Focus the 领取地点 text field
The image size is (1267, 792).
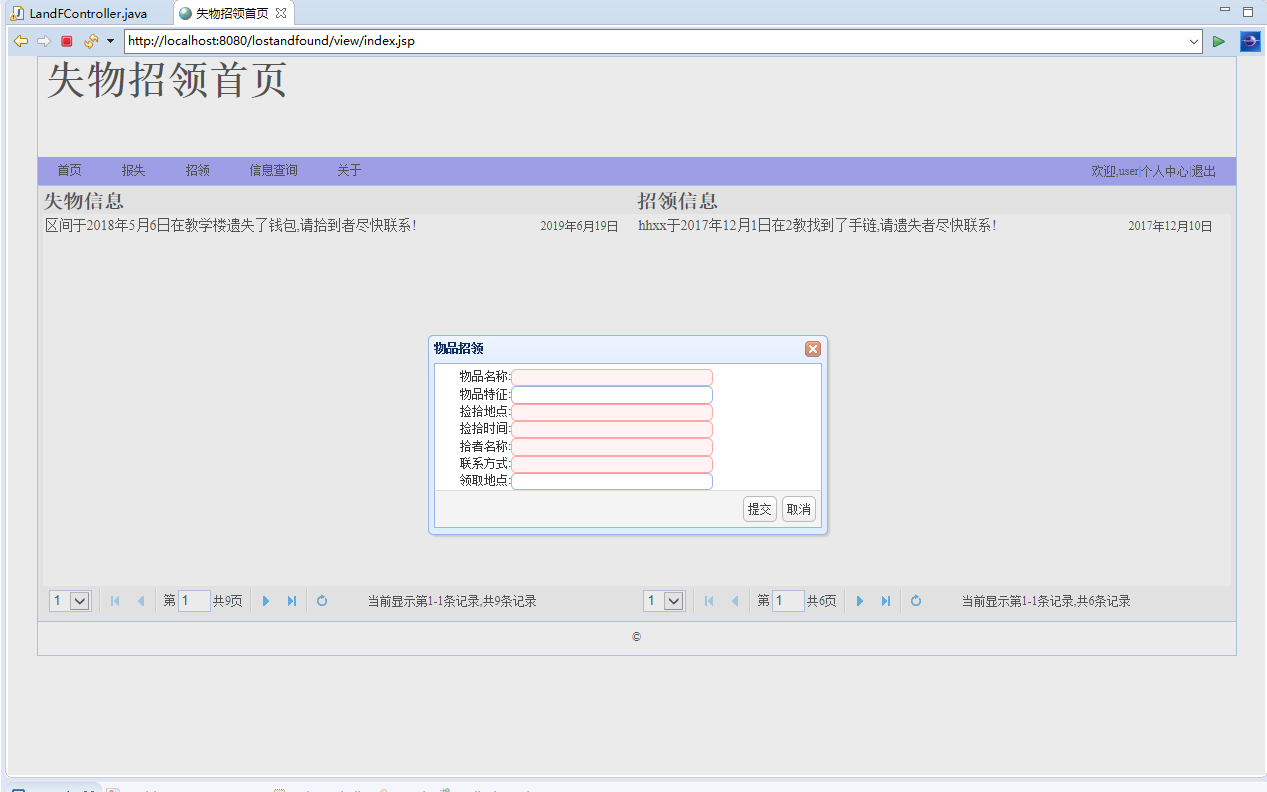pyautogui.click(x=612, y=481)
